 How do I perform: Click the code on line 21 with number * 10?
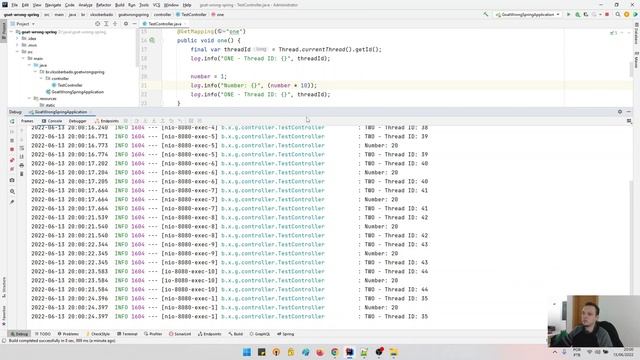coord(253,85)
